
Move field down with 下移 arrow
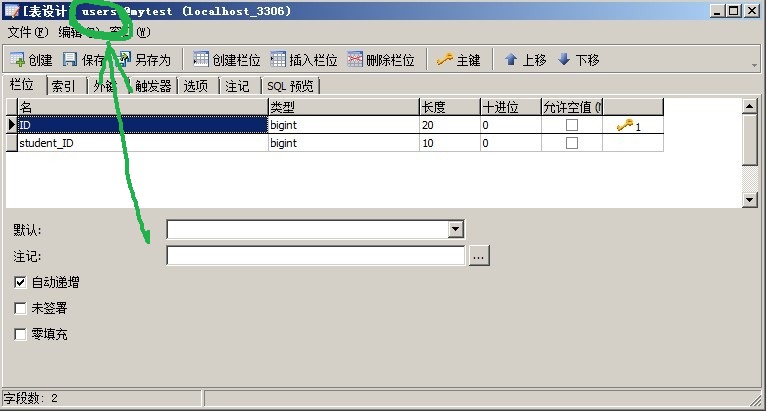564,59
